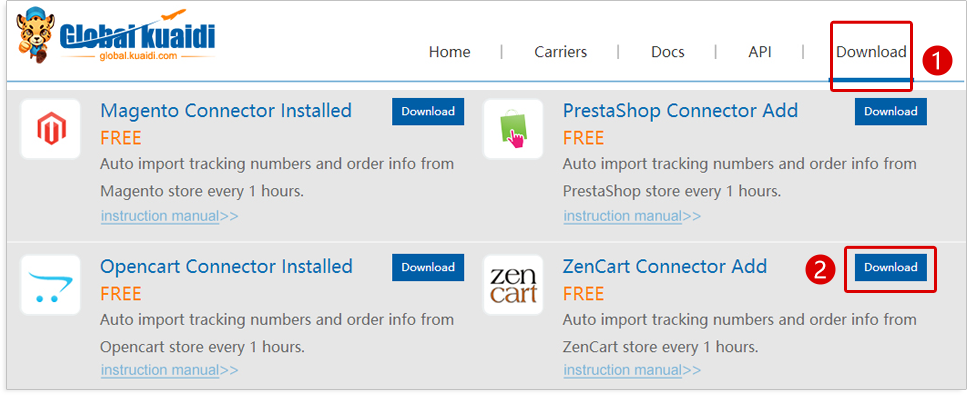This screenshot has height=395, width=967.
Task: Open the Carriers navigation item
Action: click(x=561, y=52)
